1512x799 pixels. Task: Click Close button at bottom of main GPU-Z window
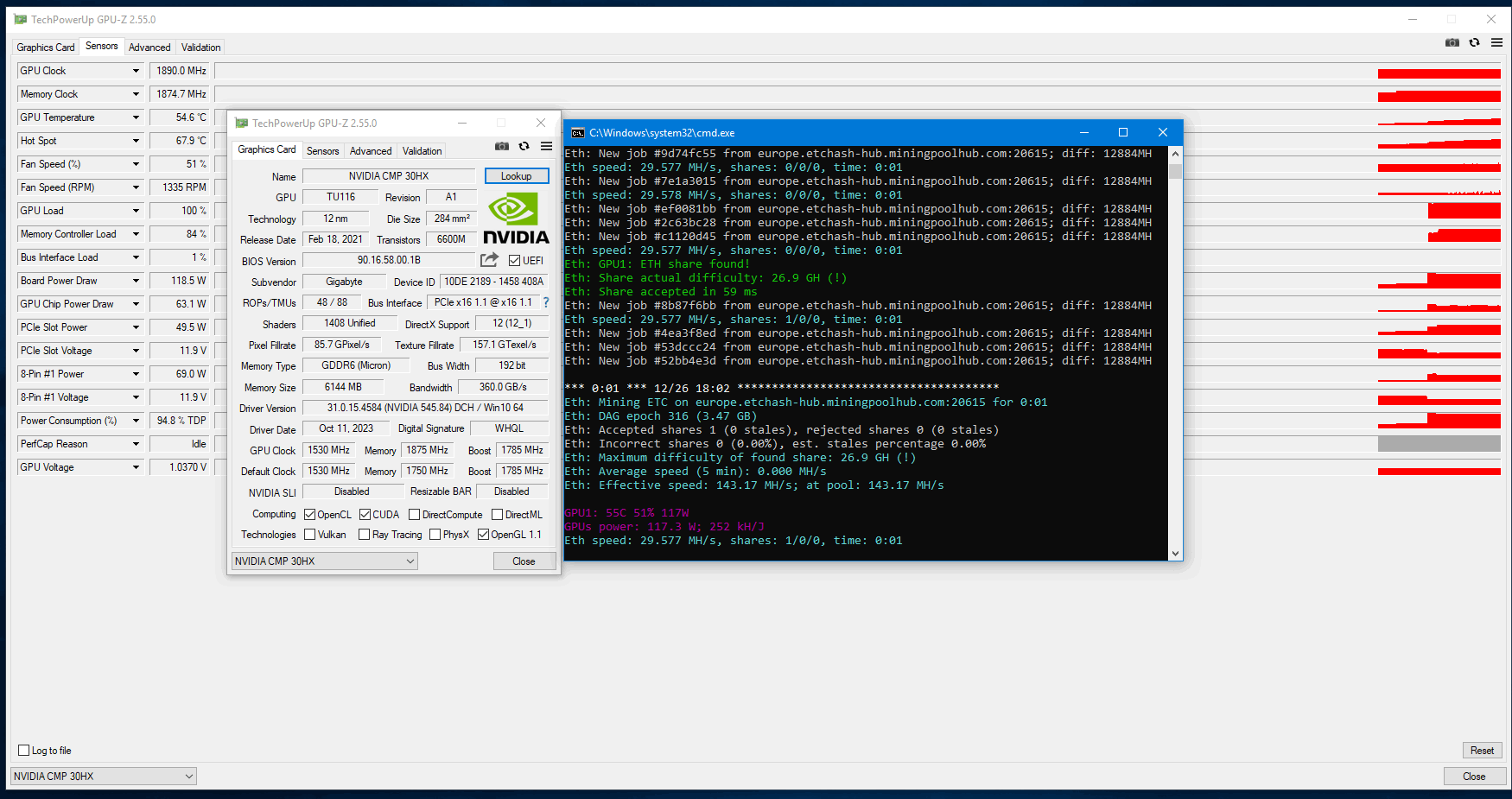point(1474,777)
